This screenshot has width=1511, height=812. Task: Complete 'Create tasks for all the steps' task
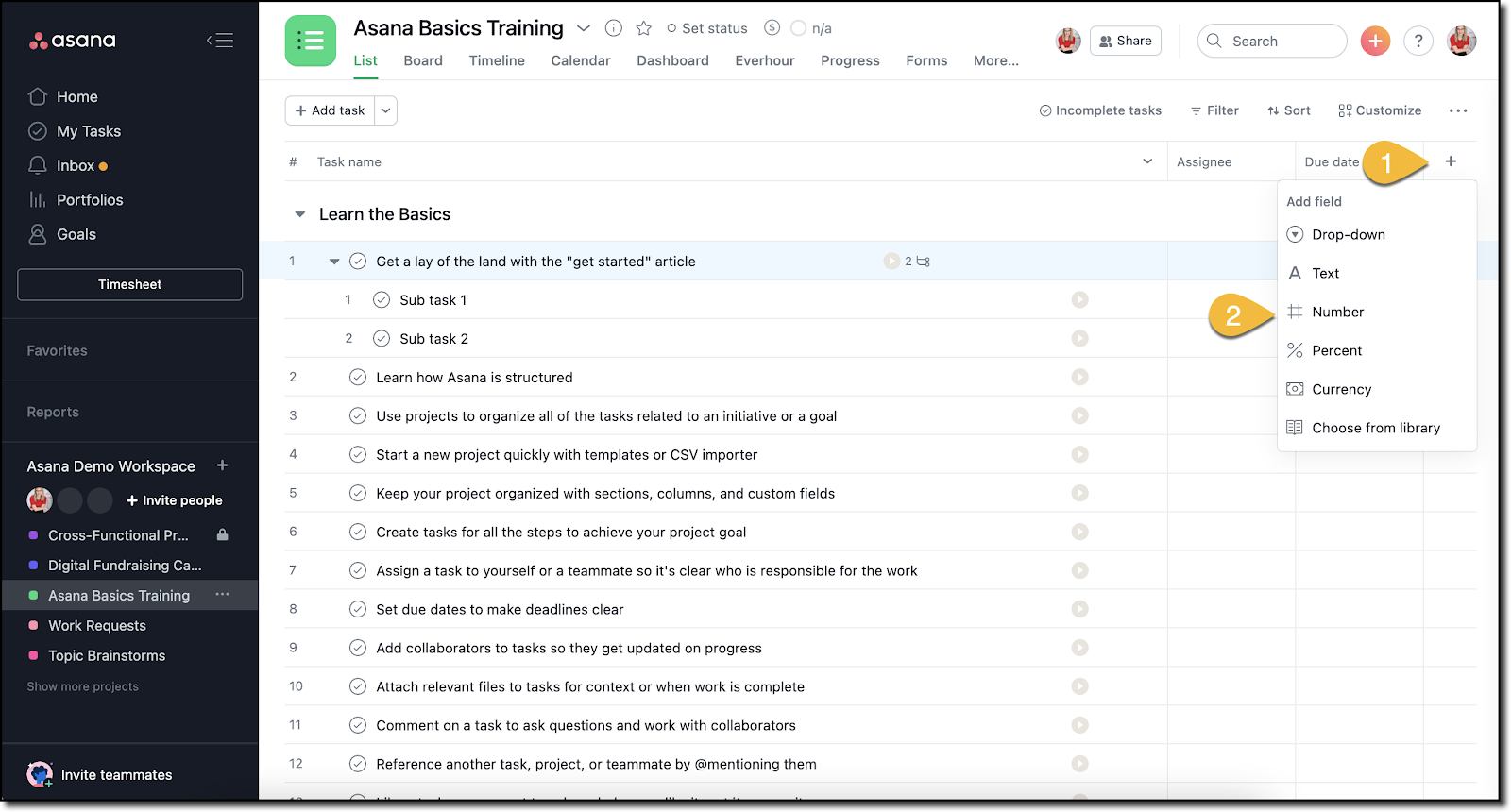coord(358,533)
